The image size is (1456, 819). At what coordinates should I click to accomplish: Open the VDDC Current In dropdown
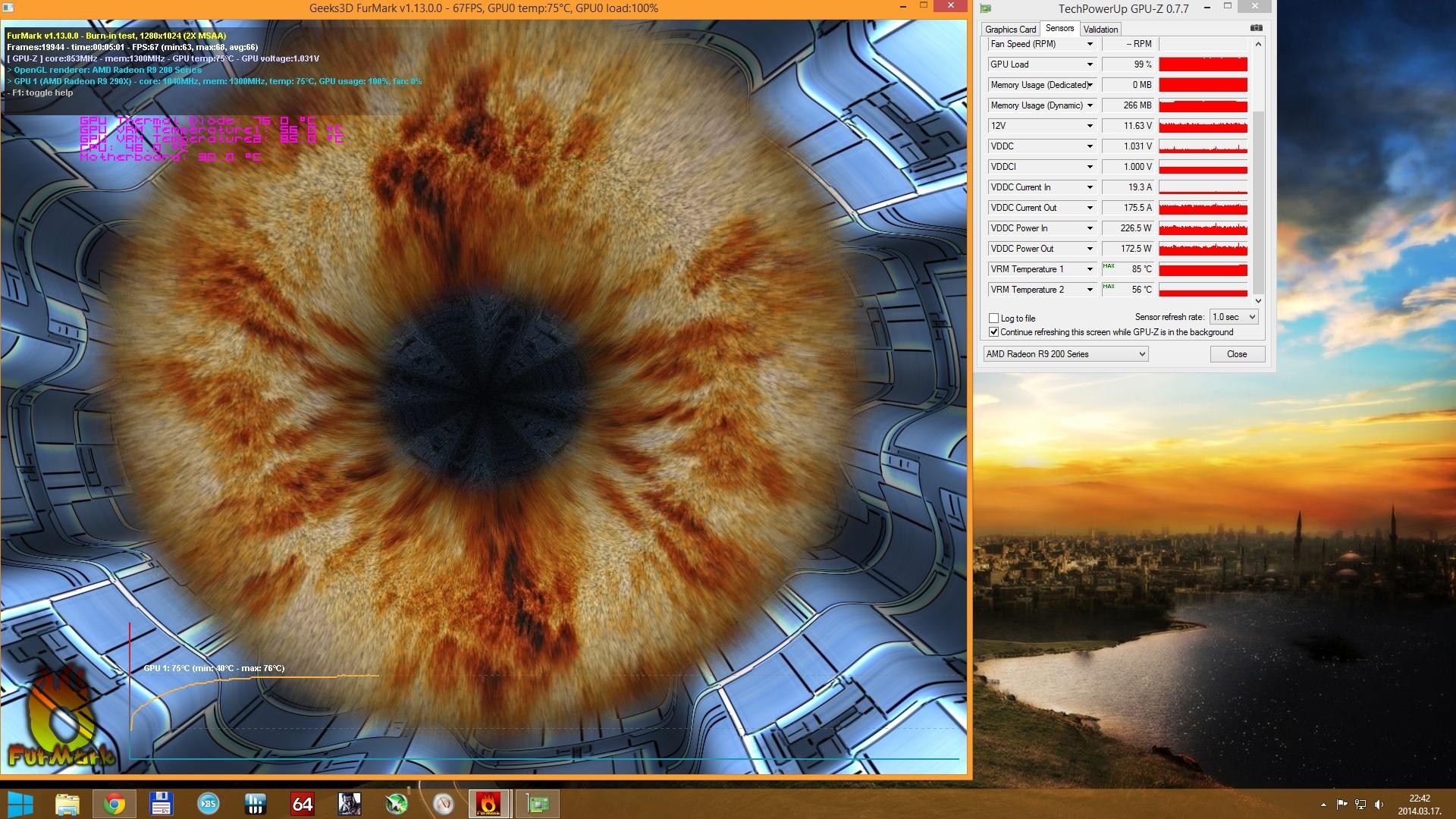coord(1090,187)
